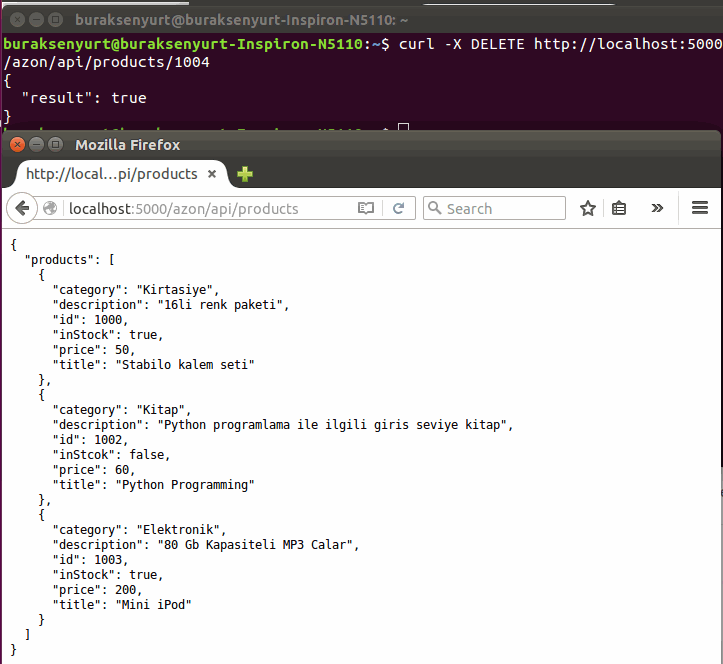The image size is (723, 664).
Task: Click "category": "Kirtasiye" line
Action: [x=136, y=290]
